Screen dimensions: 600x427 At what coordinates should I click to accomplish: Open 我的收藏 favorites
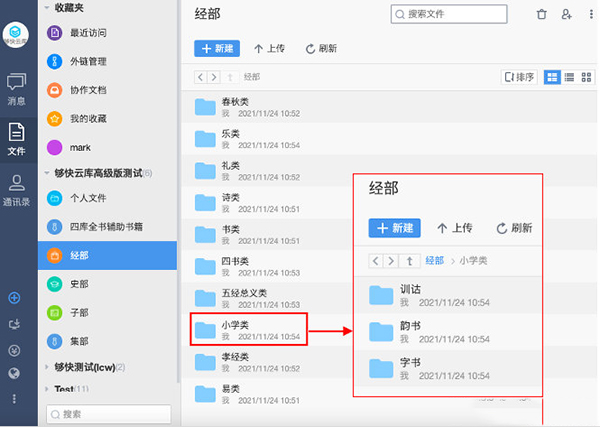[x=107, y=119]
